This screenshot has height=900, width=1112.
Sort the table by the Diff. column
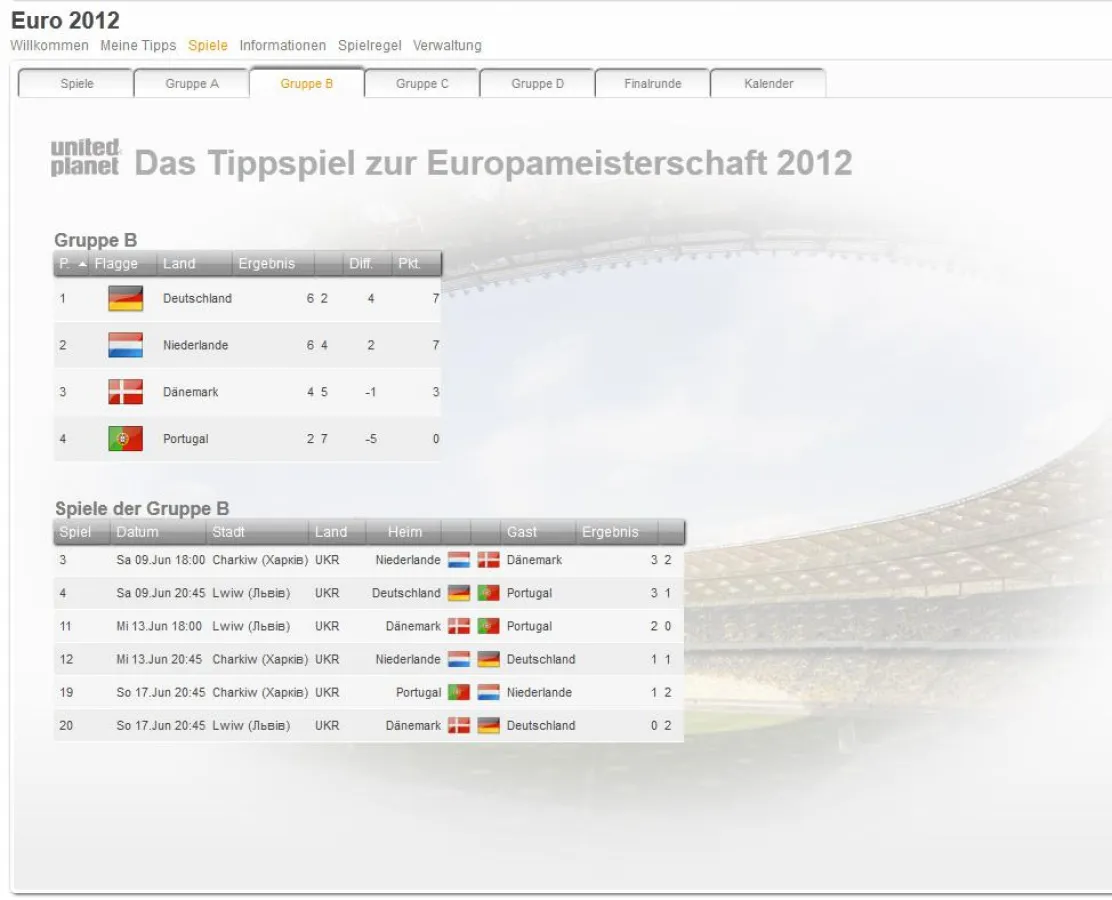coord(362,263)
